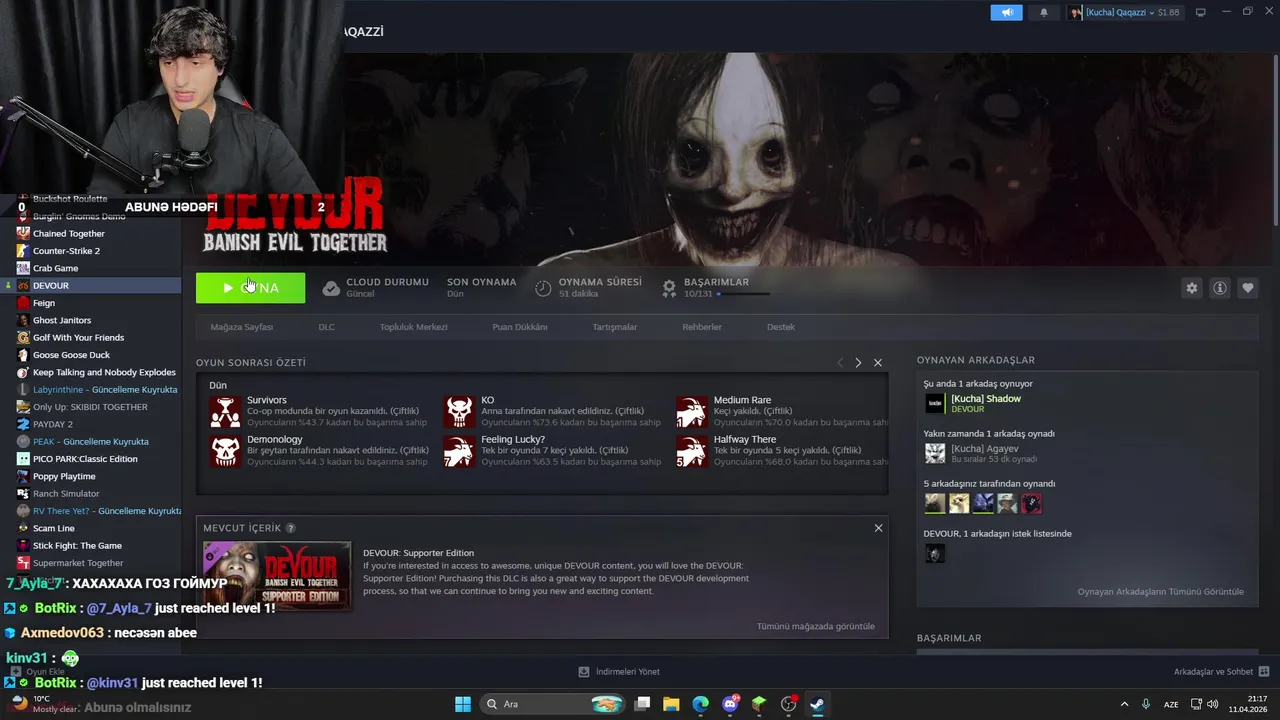Select PEAK in library list

90,442
